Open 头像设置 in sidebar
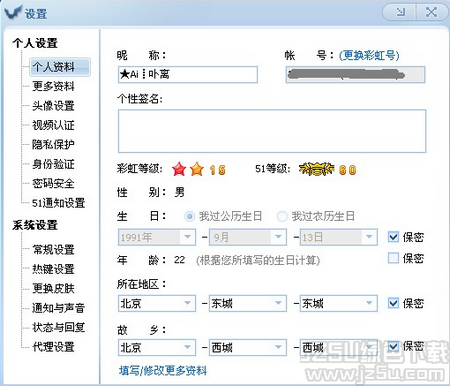 (53, 106)
